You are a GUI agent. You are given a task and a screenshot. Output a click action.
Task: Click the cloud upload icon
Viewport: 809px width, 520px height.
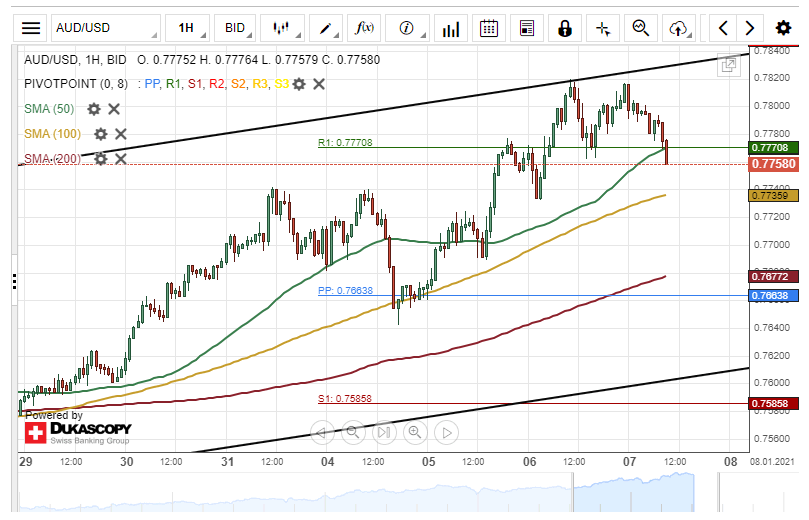(679, 28)
